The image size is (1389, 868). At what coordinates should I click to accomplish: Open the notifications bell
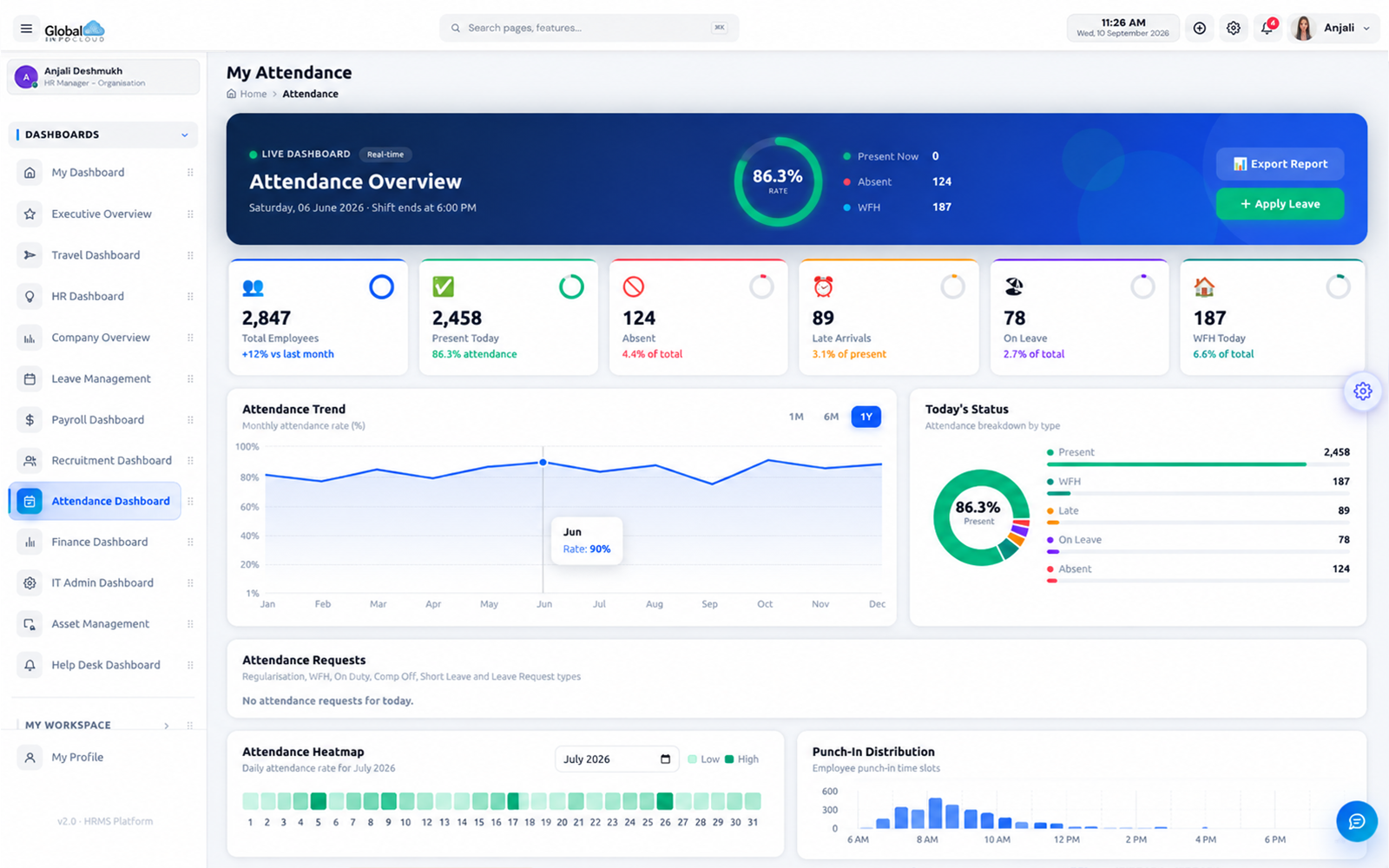click(x=1267, y=29)
